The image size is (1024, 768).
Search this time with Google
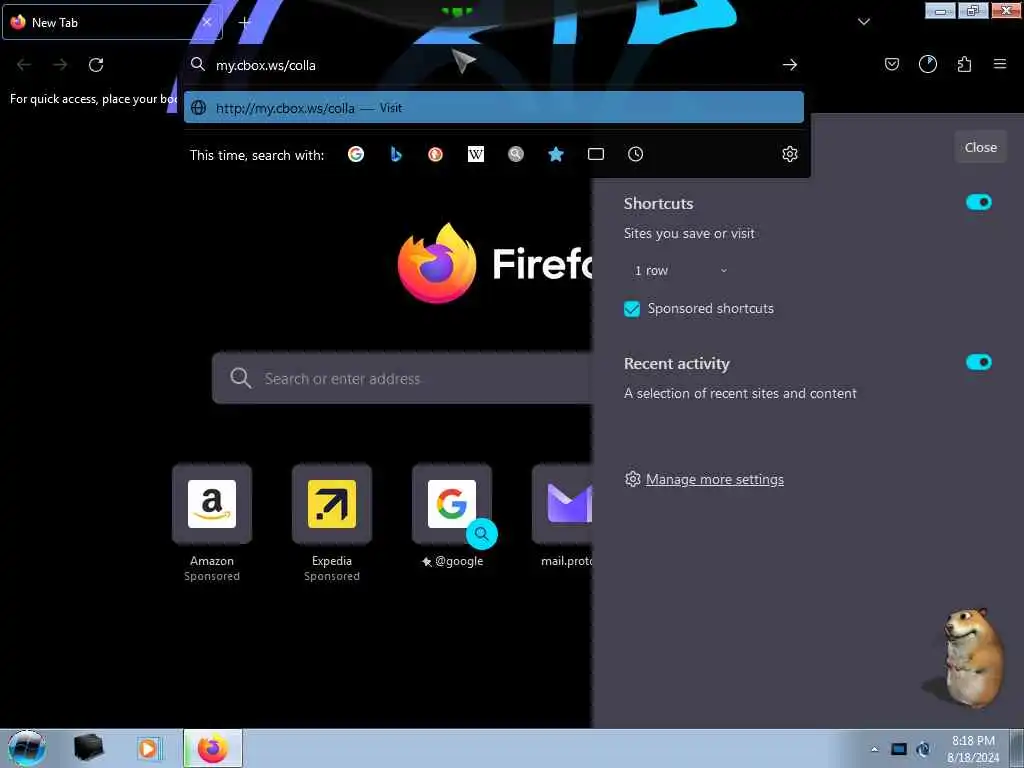356,154
